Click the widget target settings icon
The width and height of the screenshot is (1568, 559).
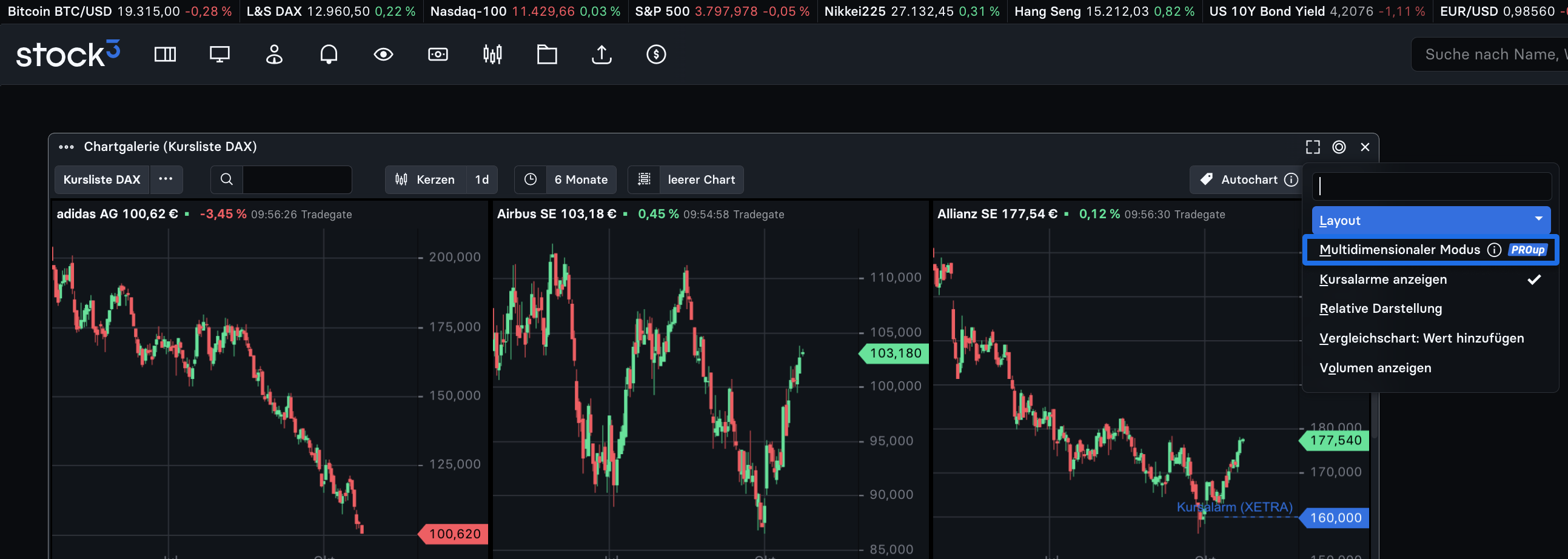tap(1339, 147)
